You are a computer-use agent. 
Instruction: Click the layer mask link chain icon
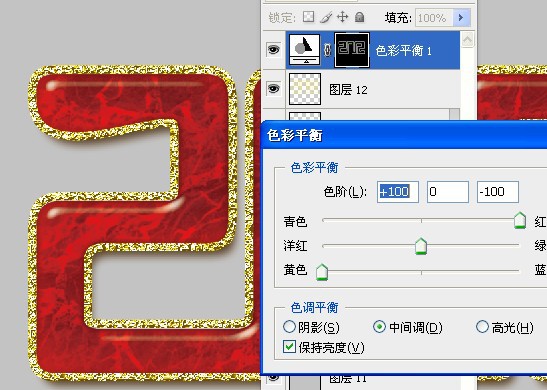click(327, 50)
